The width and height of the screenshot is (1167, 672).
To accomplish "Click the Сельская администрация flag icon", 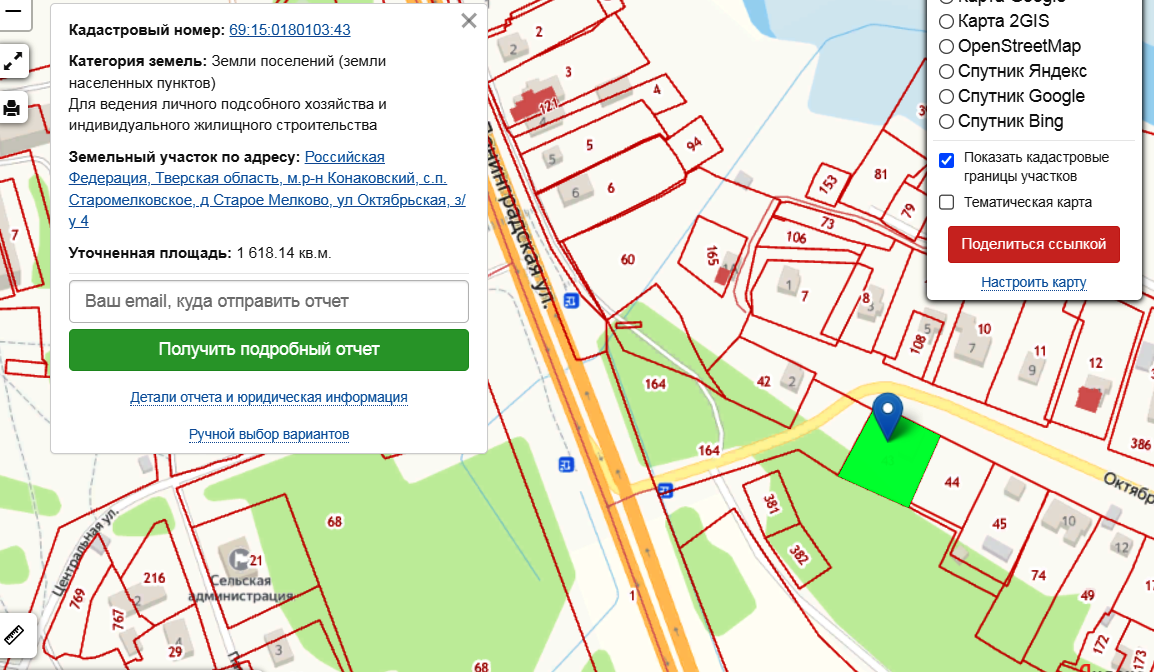I will tap(240, 558).
